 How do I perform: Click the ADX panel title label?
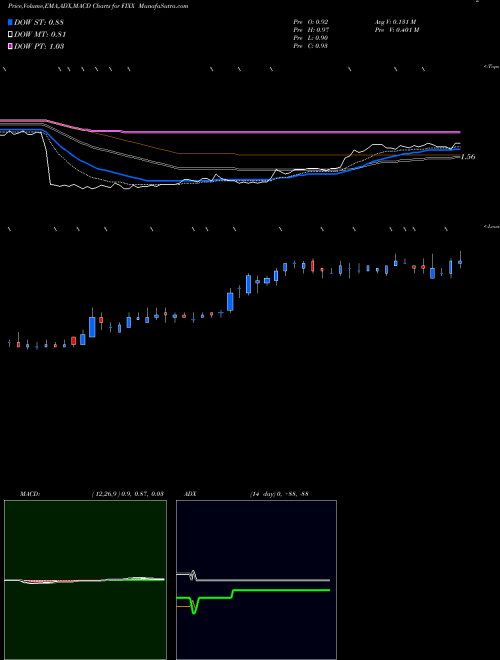tap(190, 494)
